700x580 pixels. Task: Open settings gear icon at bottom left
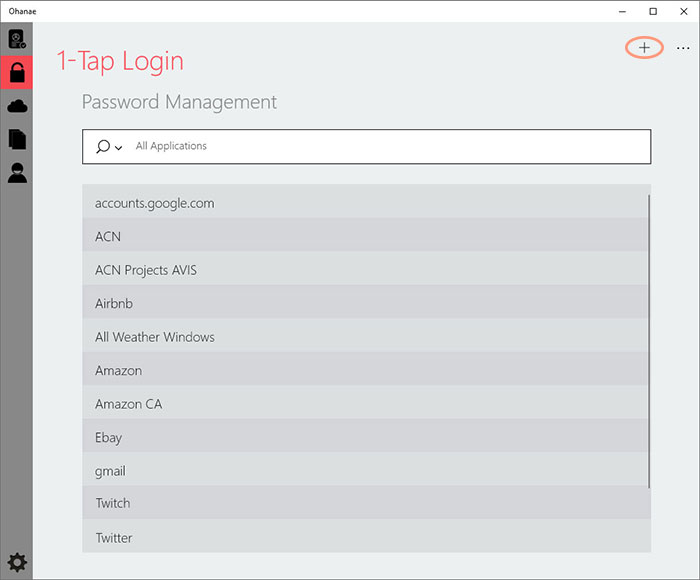pos(17,562)
